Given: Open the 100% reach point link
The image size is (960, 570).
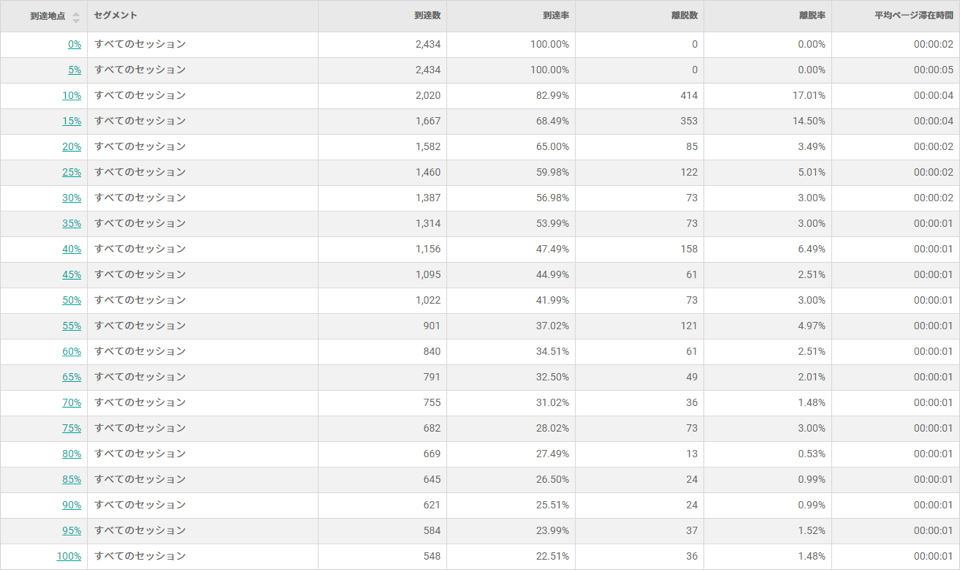Looking at the screenshot, I should (x=69, y=556).
